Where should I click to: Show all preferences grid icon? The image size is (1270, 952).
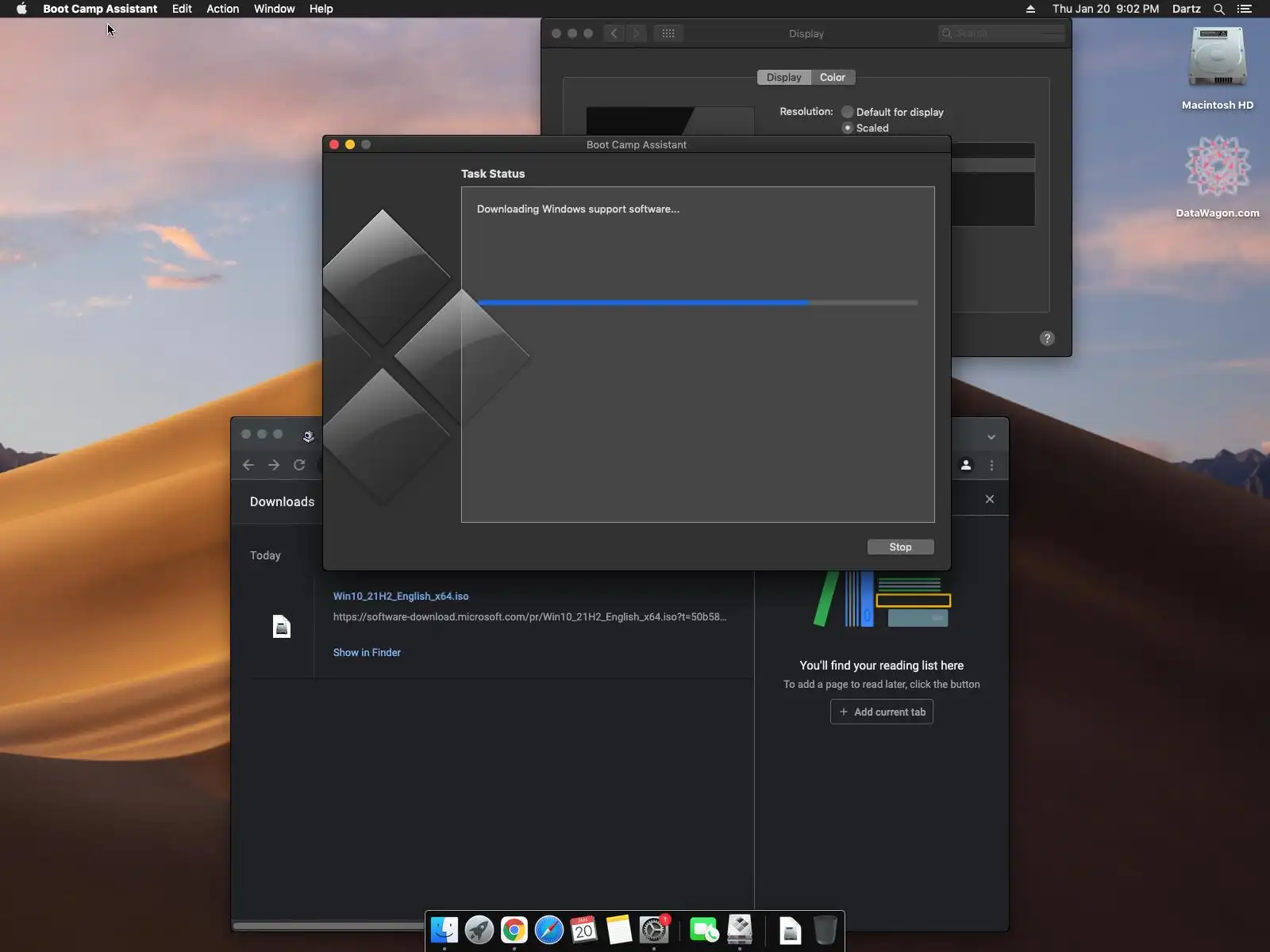pos(668,33)
